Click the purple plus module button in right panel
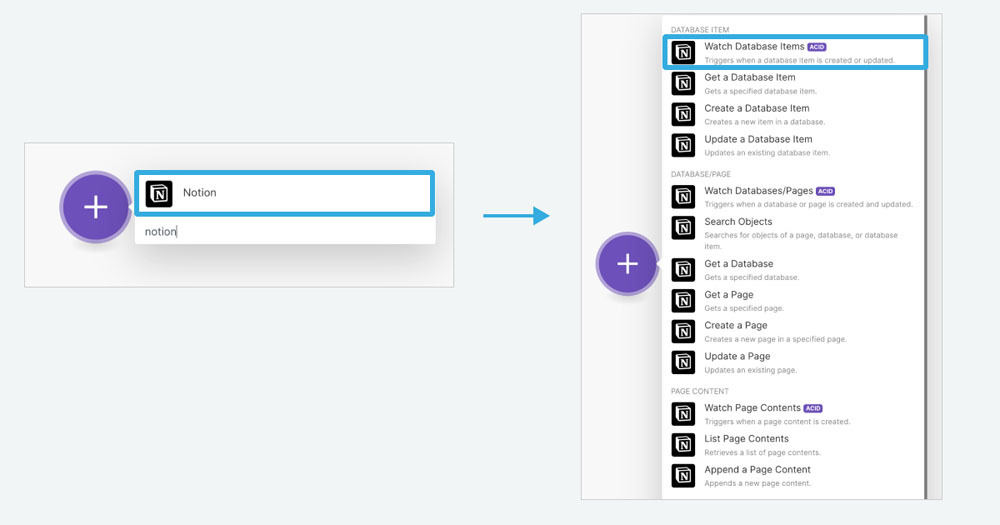1000x525 pixels. 628,263
